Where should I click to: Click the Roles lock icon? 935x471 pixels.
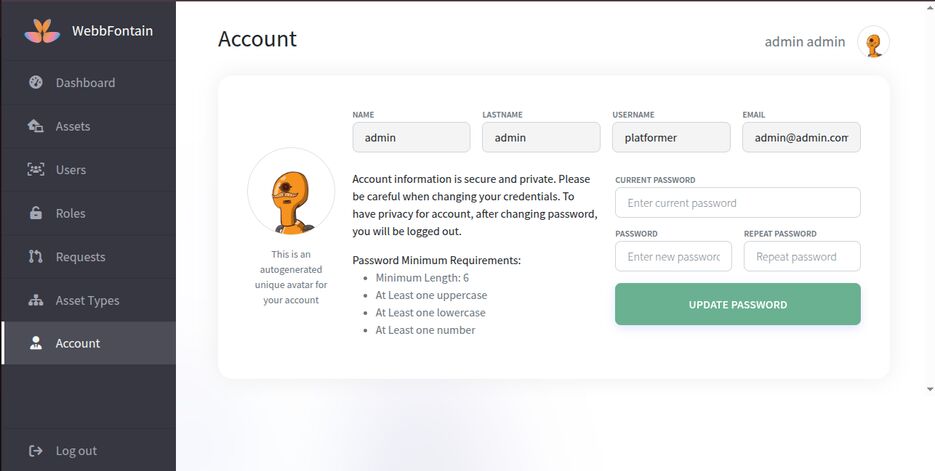tap(36, 213)
